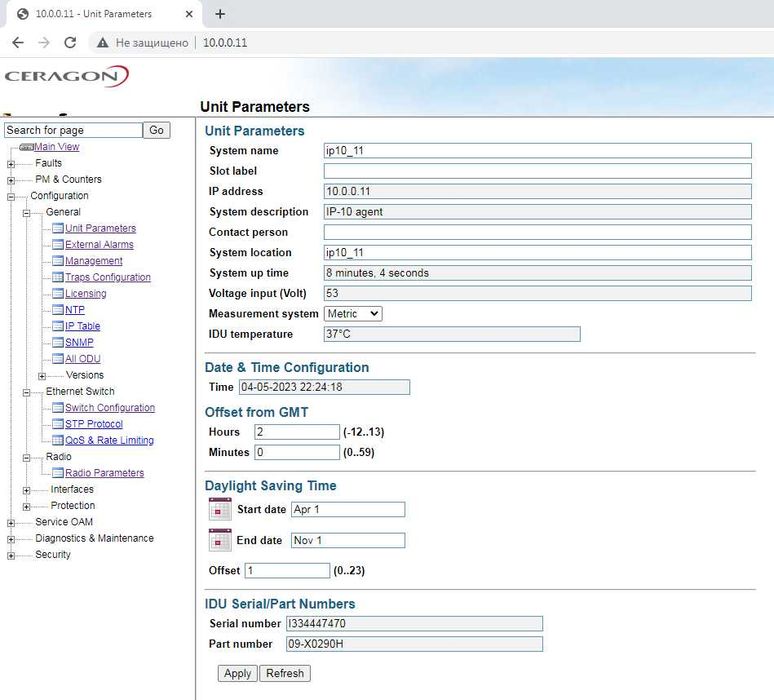Expand the PM & Counters tree node
774x700 pixels.
click(x=11, y=180)
